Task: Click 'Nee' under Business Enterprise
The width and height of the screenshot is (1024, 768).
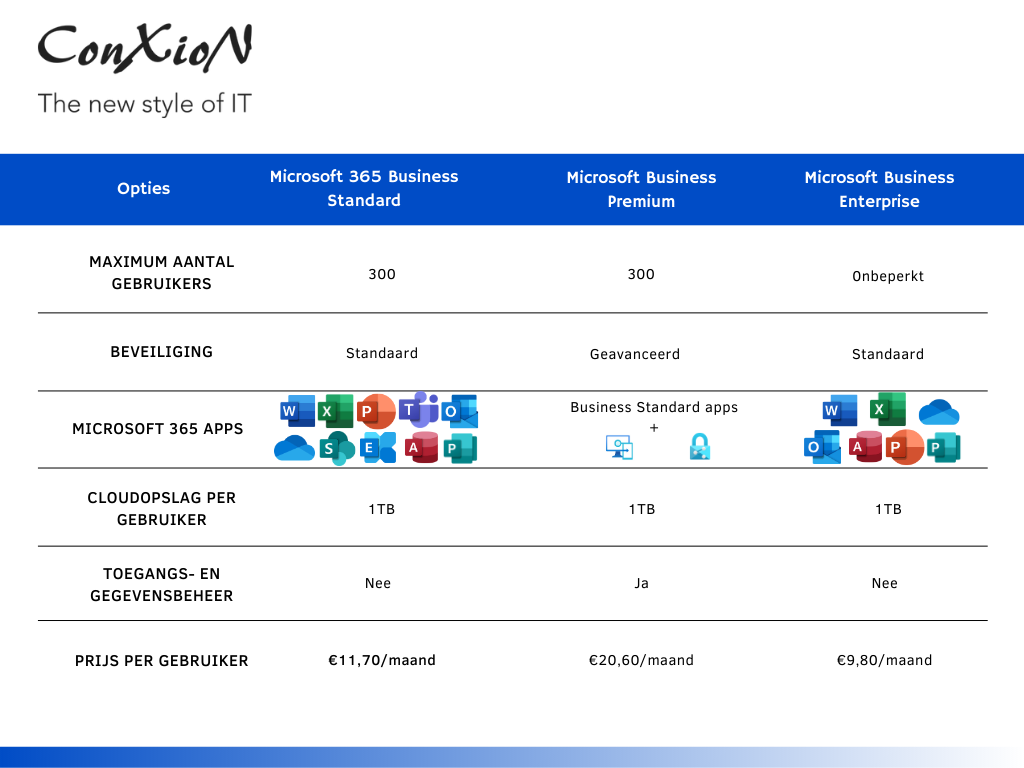Action: (x=885, y=583)
